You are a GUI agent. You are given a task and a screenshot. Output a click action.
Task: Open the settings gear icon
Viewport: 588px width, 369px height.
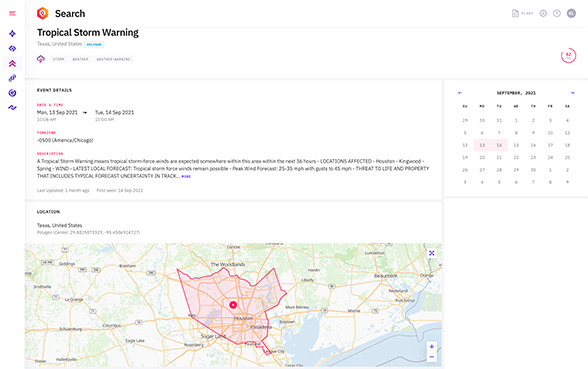pyautogui.click(x=543, y=13)
